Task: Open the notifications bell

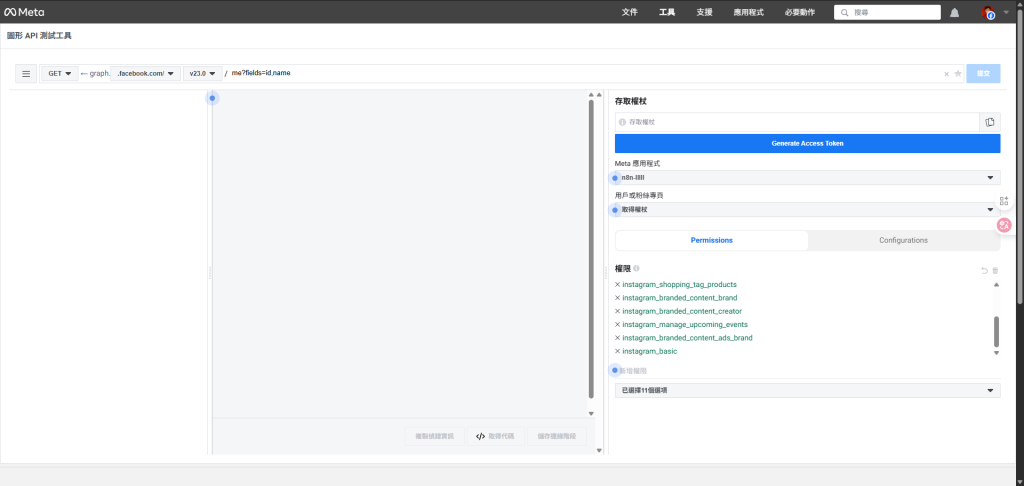Action: 954,12
